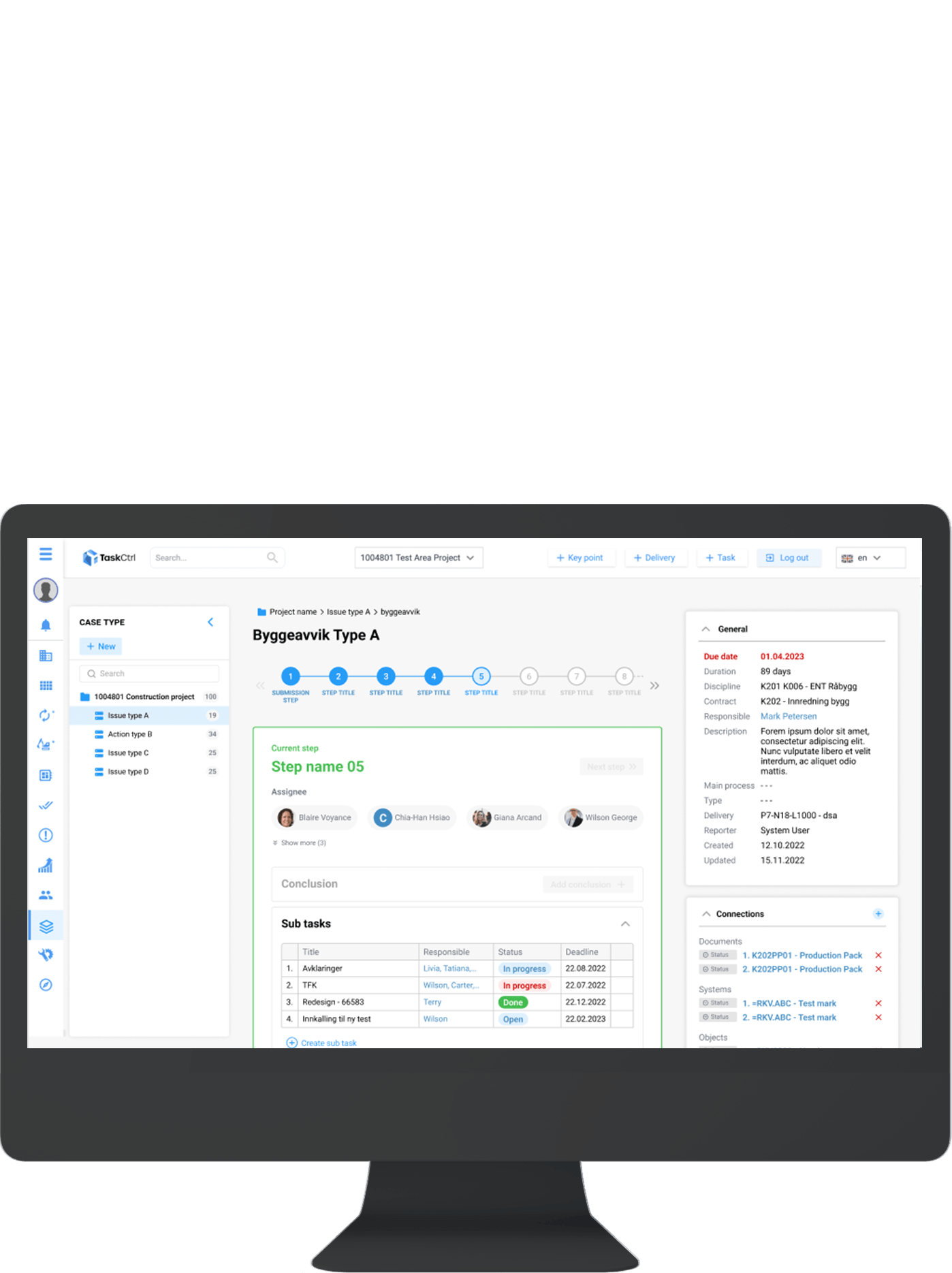The image size is (952, 1273).
Task: Go to next steps with double chevron
Action: (x=654, y=685)
